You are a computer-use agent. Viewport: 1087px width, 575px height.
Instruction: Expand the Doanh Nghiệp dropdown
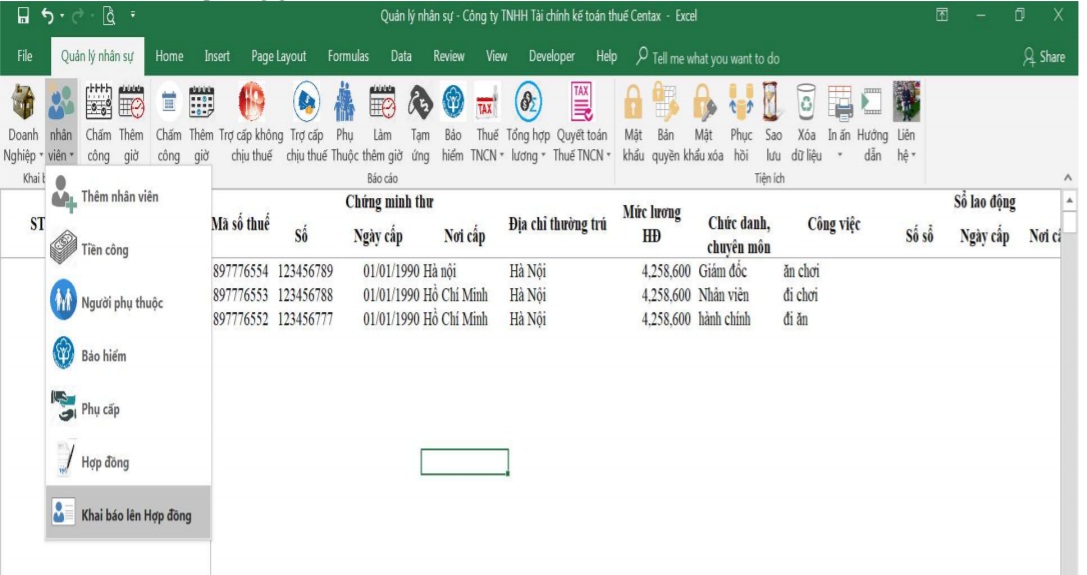pos(23,156)
